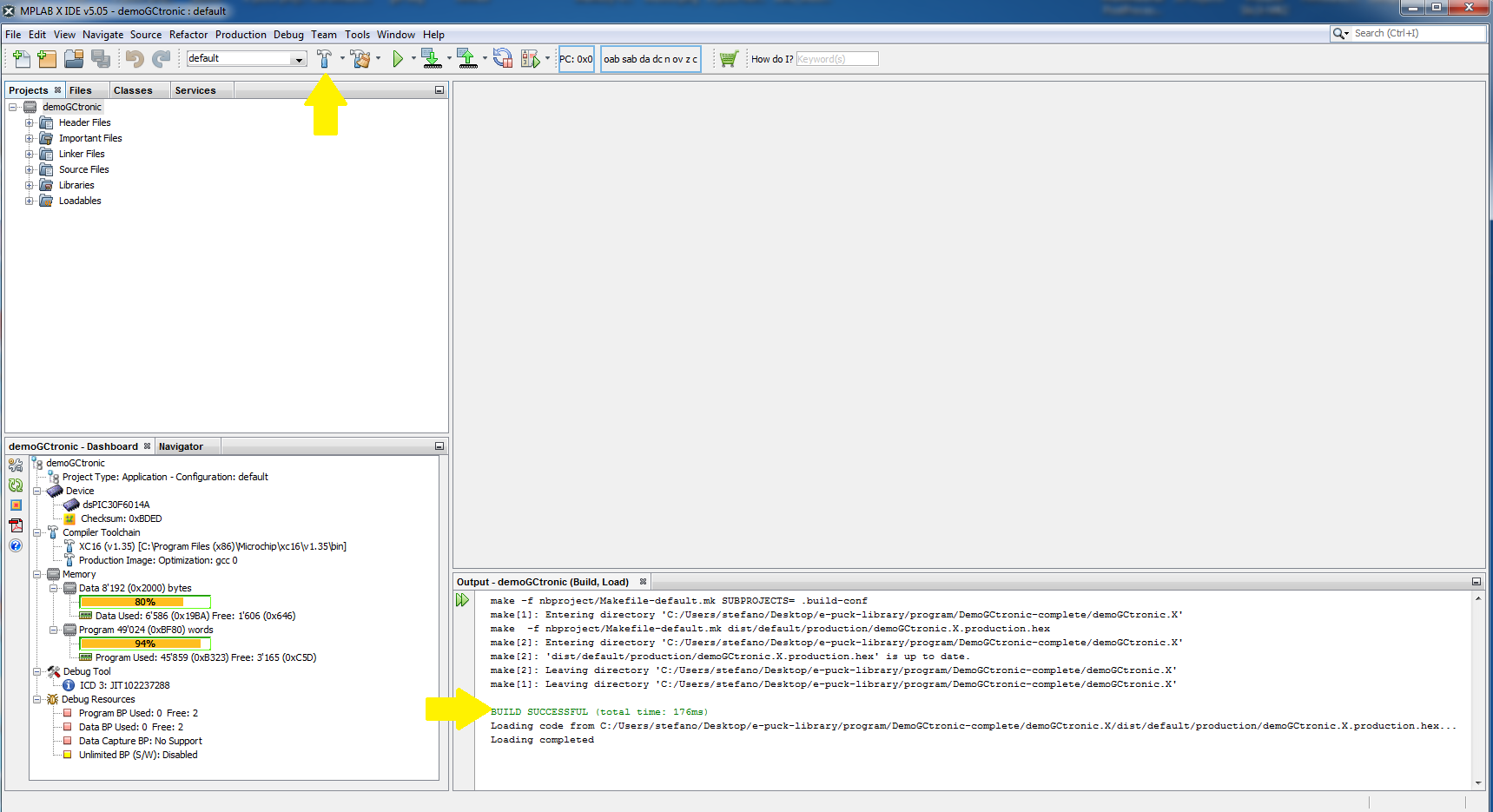Click the New File toolbar icon
The height and width of the screenshot is (812, 1493).
pyautogui.click(x=22, y=59)
